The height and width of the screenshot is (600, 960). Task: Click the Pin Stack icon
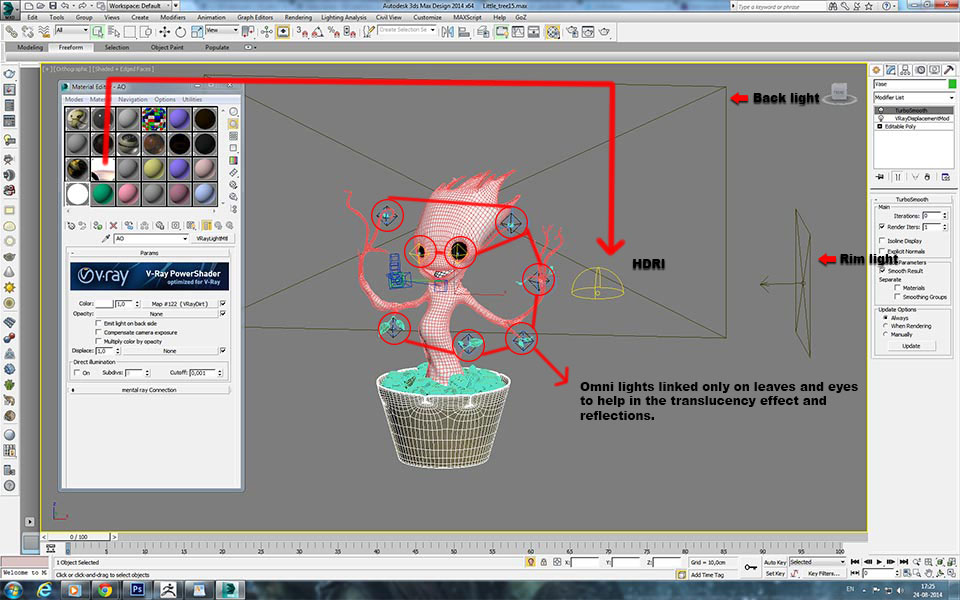[880, 177]
